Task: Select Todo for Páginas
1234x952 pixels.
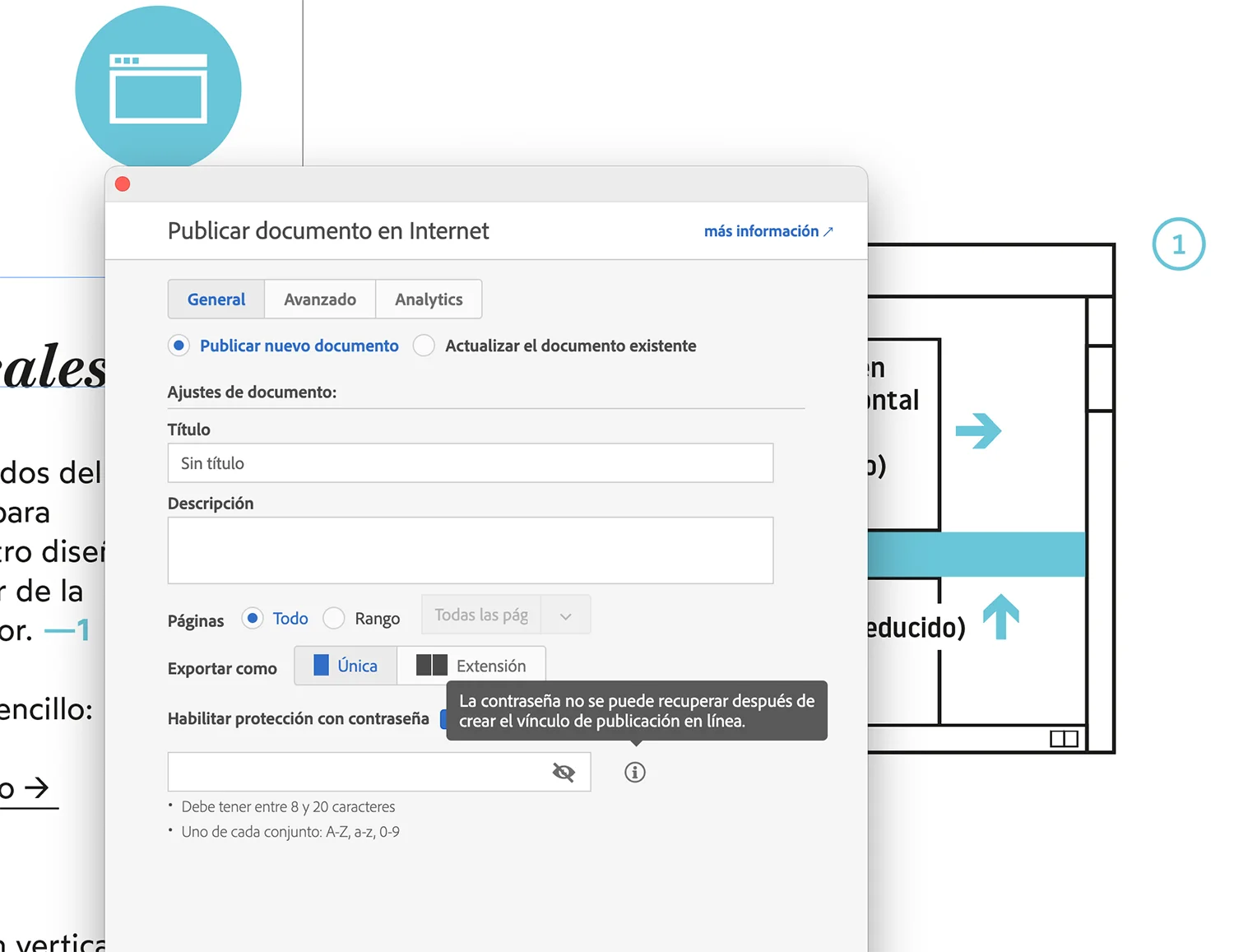Action: pyautogui.click(x=252, y=618)
